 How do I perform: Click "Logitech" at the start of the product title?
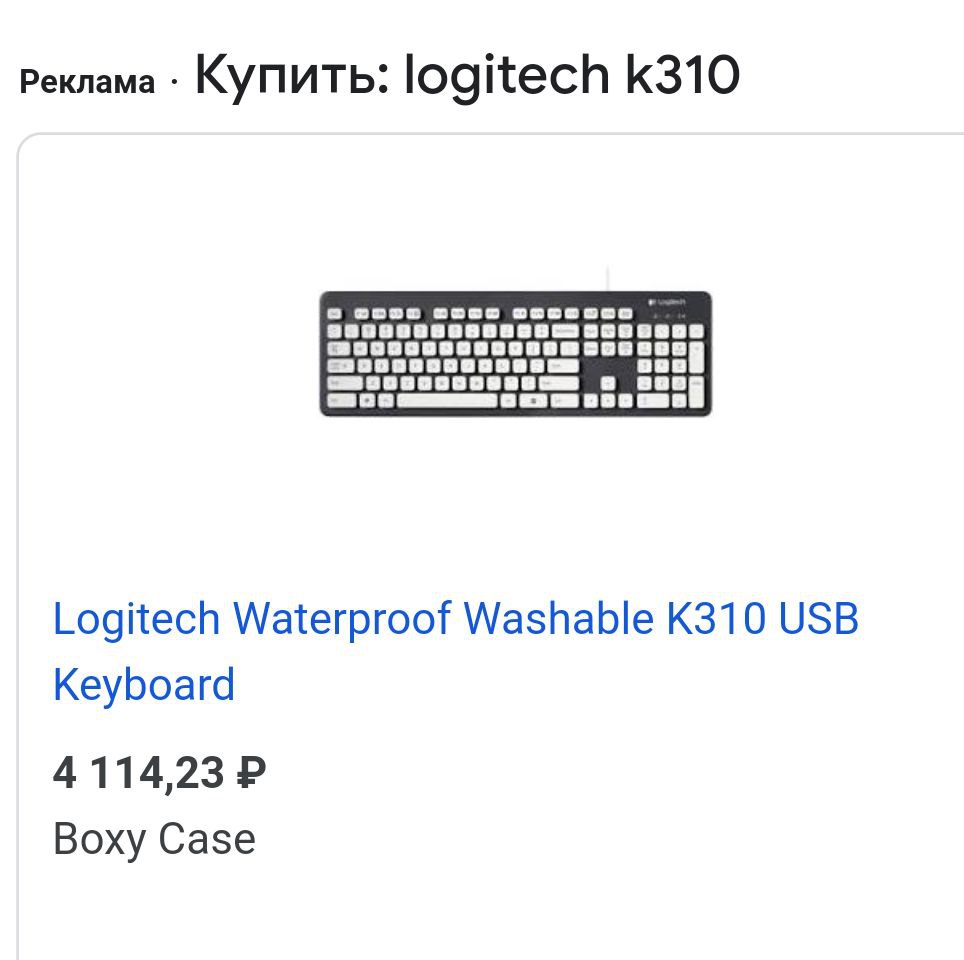(x=136, y=619)
